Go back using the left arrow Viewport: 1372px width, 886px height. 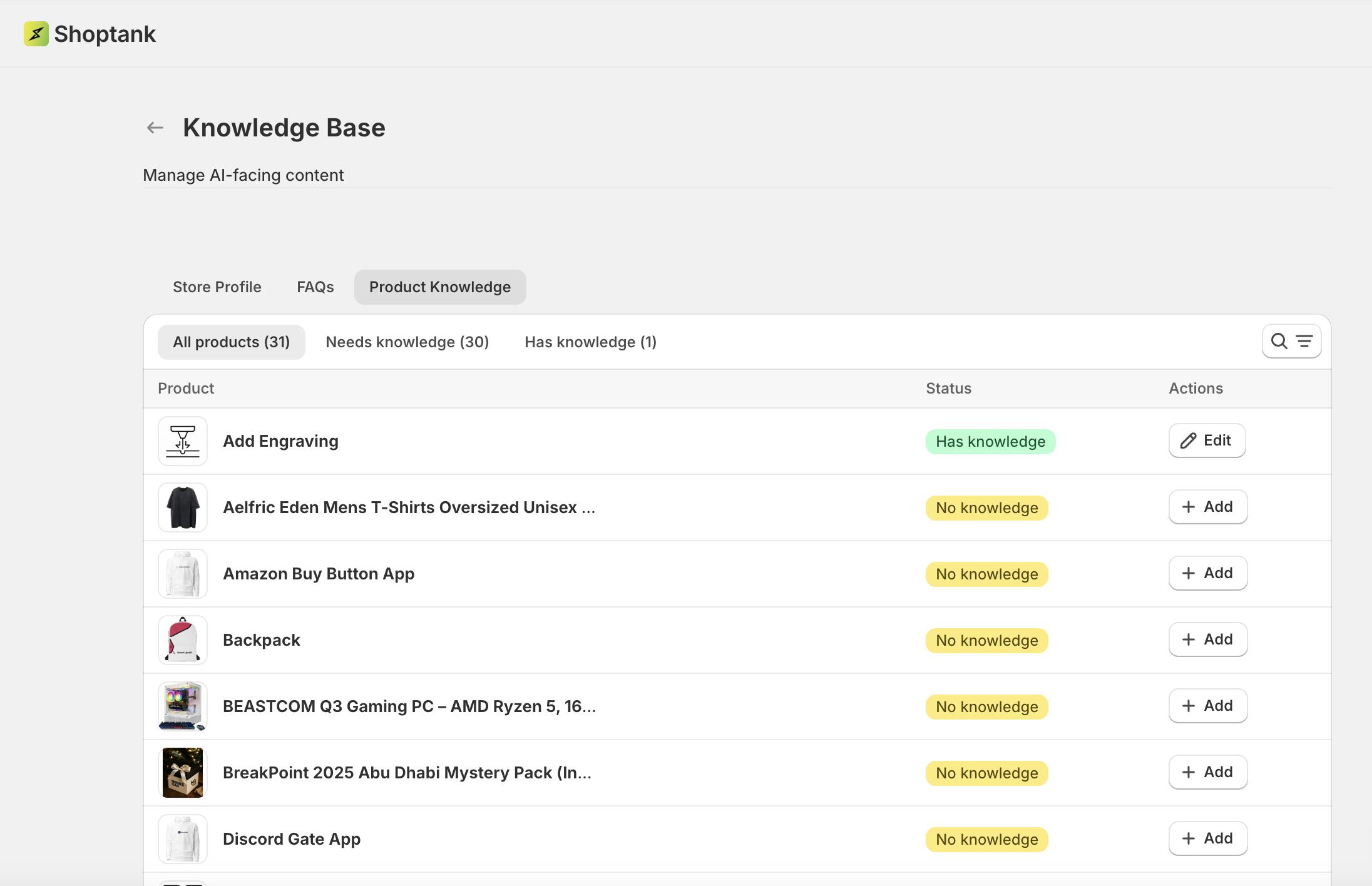155,128
